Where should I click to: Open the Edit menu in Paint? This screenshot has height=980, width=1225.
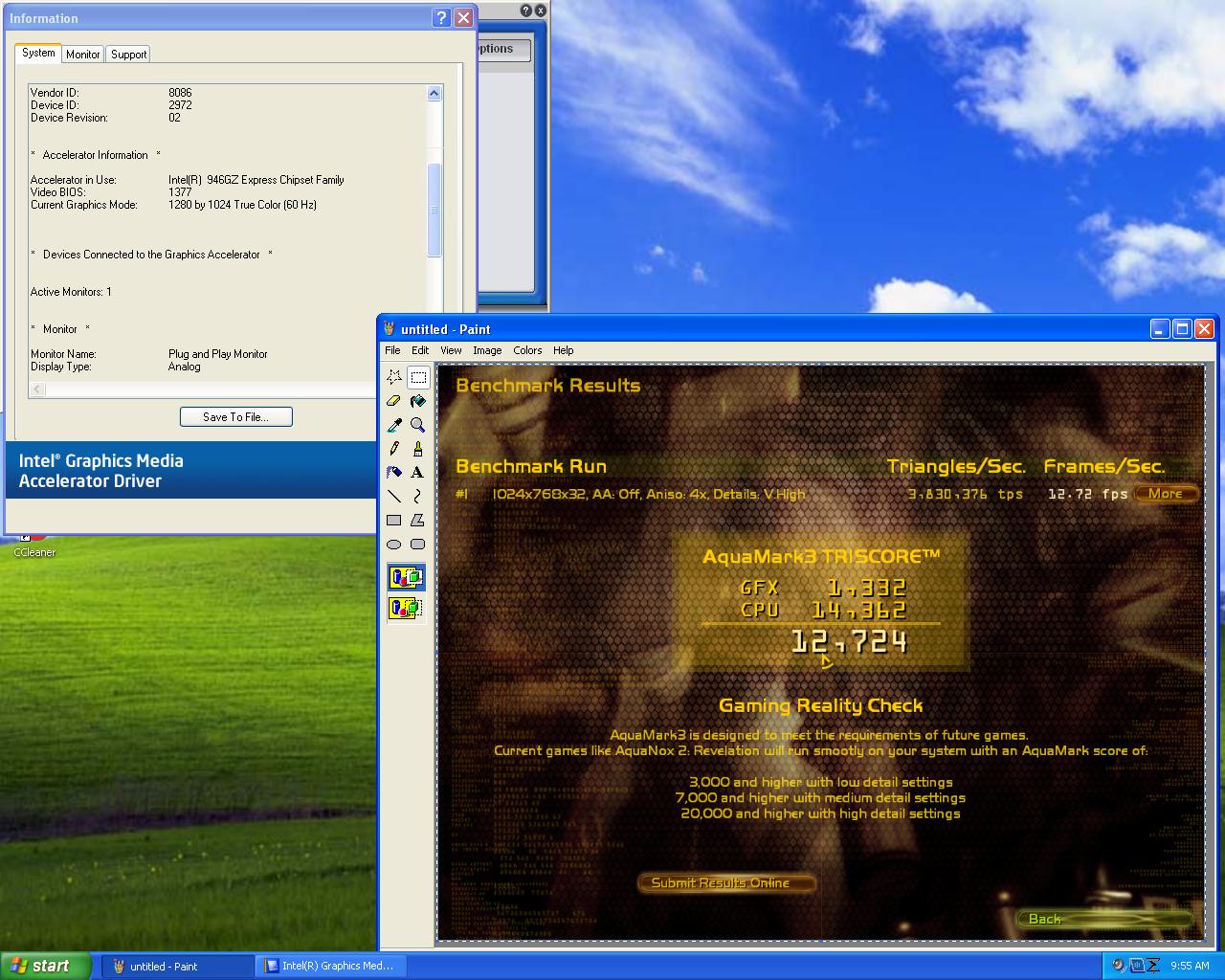click(x=420, y=350)
